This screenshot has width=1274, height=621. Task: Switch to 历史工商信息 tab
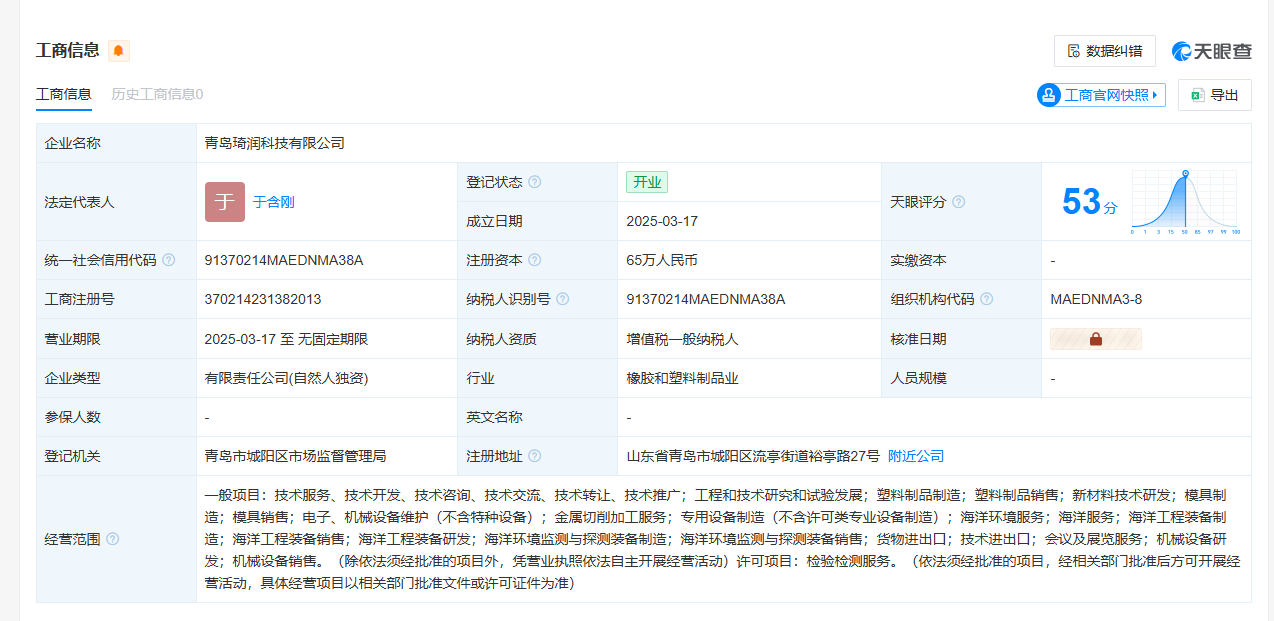pyautogui.click(x=157, y=94)
